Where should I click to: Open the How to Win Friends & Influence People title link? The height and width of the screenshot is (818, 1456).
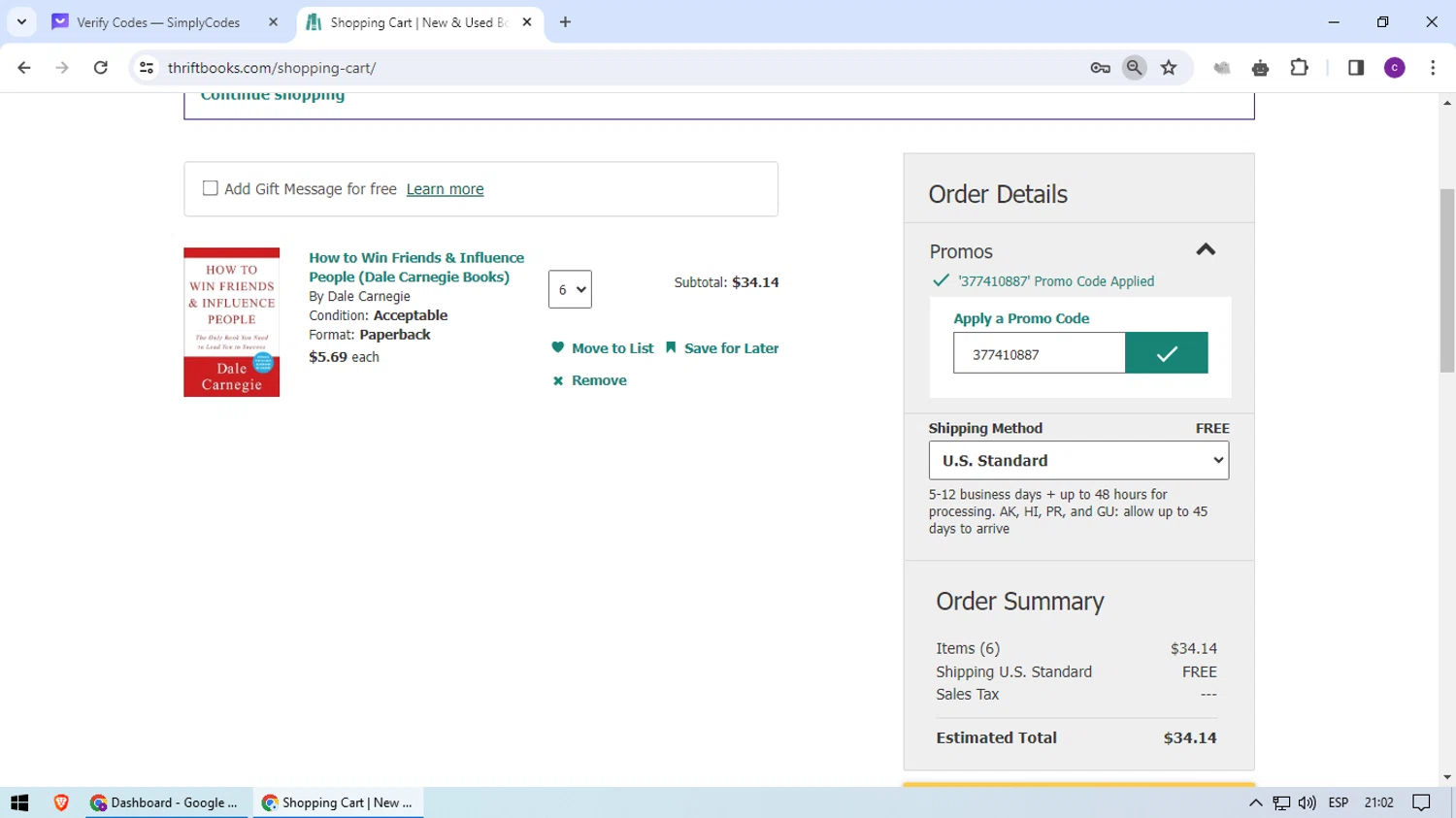click(x=416, y=267)
